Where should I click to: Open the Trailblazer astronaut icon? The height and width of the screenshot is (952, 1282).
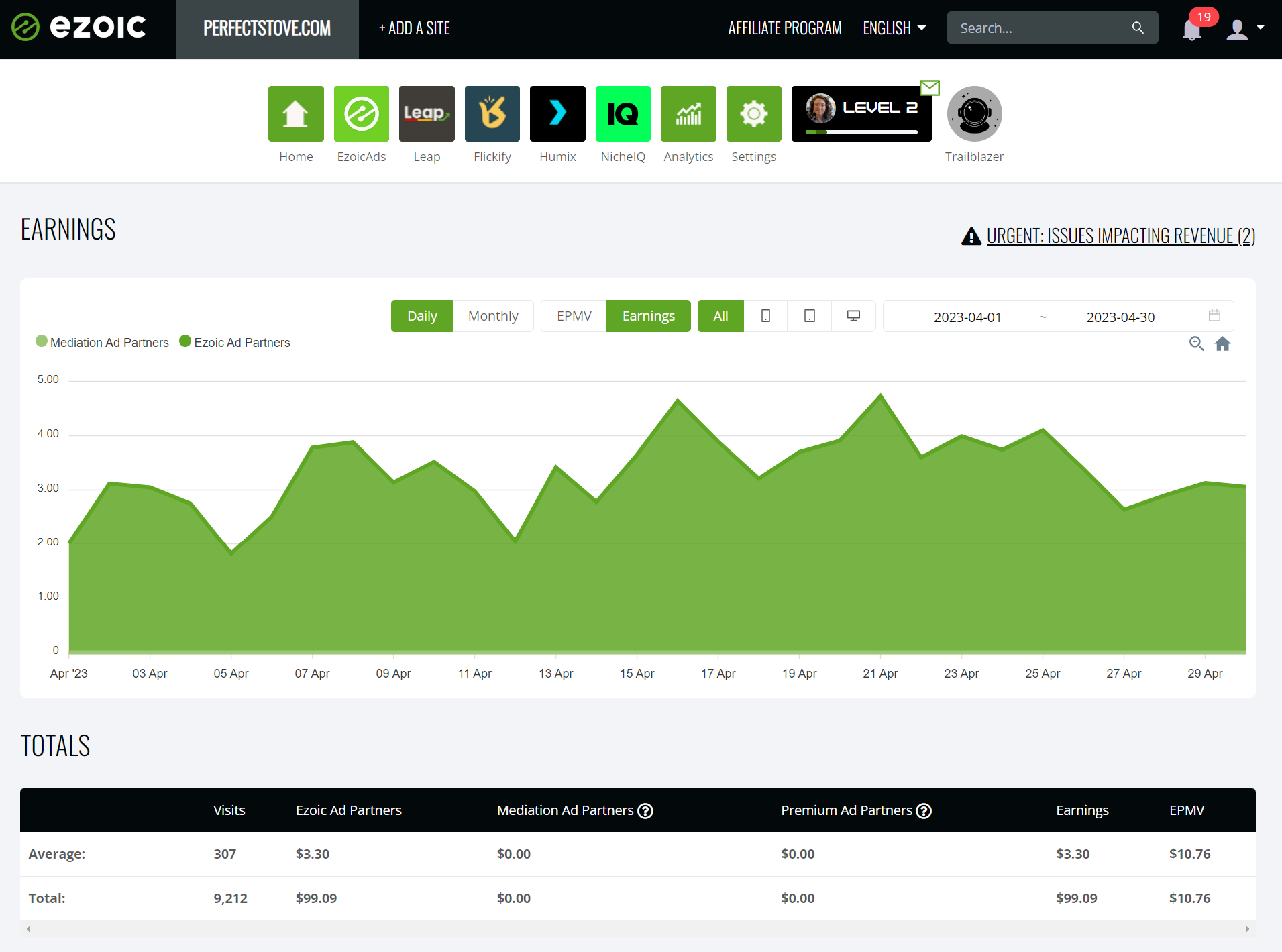pos(975,113)
